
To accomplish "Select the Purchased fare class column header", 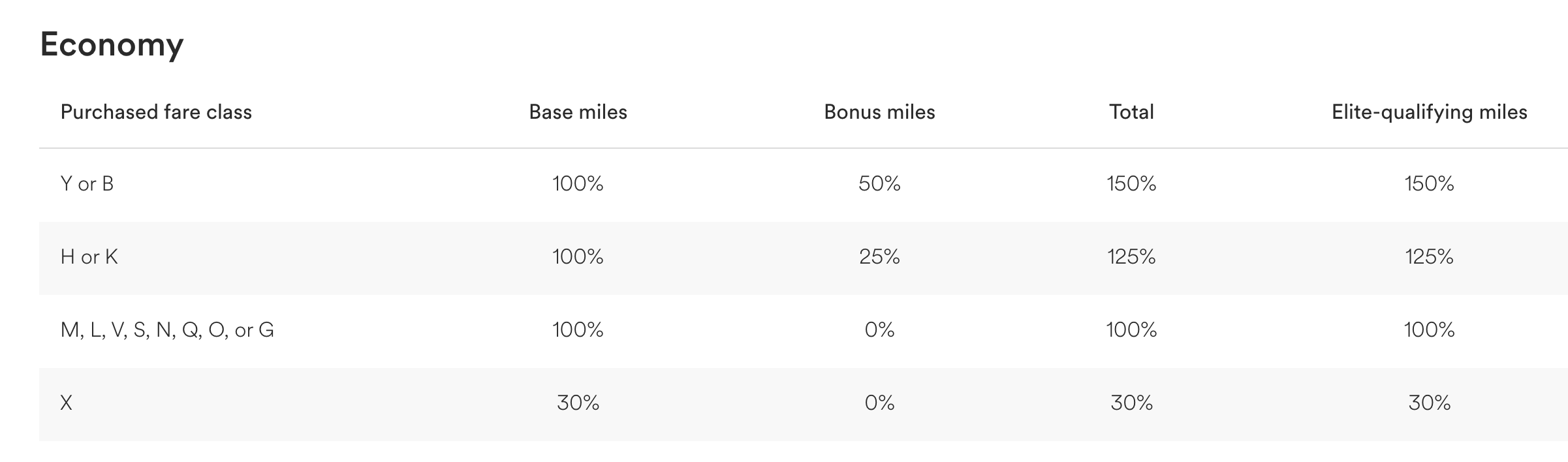I will coord(156,112).
